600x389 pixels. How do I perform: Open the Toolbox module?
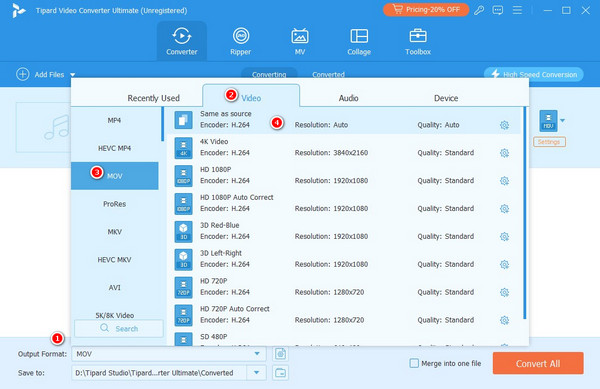click(x=418, y=41)
